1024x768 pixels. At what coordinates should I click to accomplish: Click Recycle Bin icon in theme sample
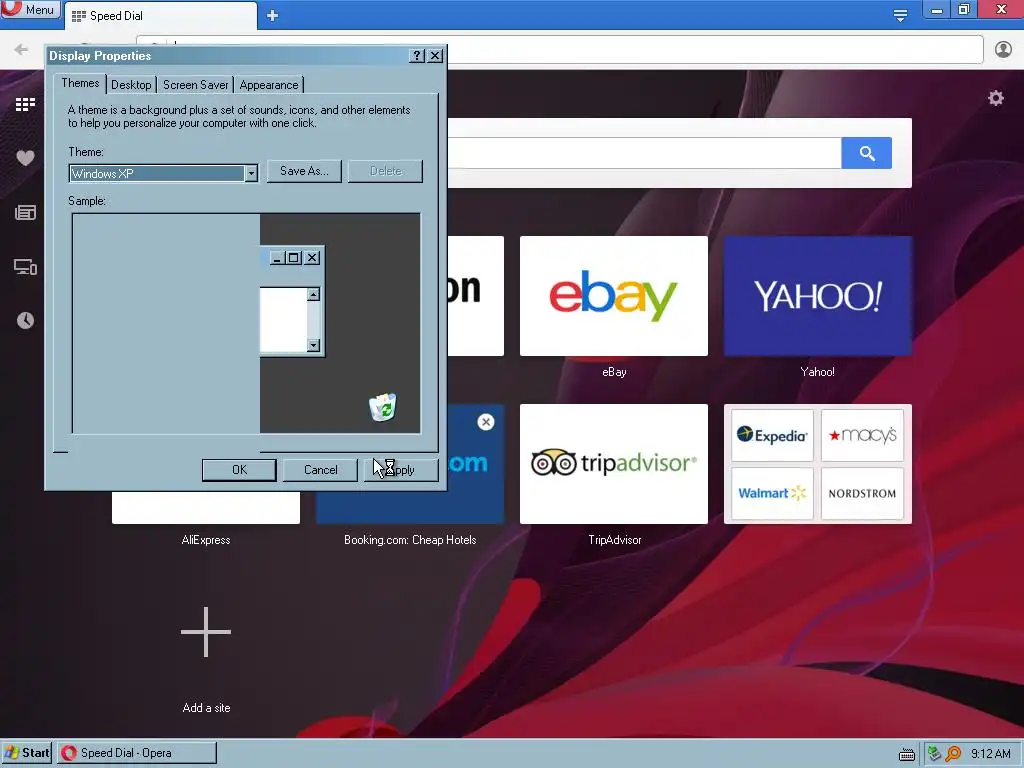(383, 408)
